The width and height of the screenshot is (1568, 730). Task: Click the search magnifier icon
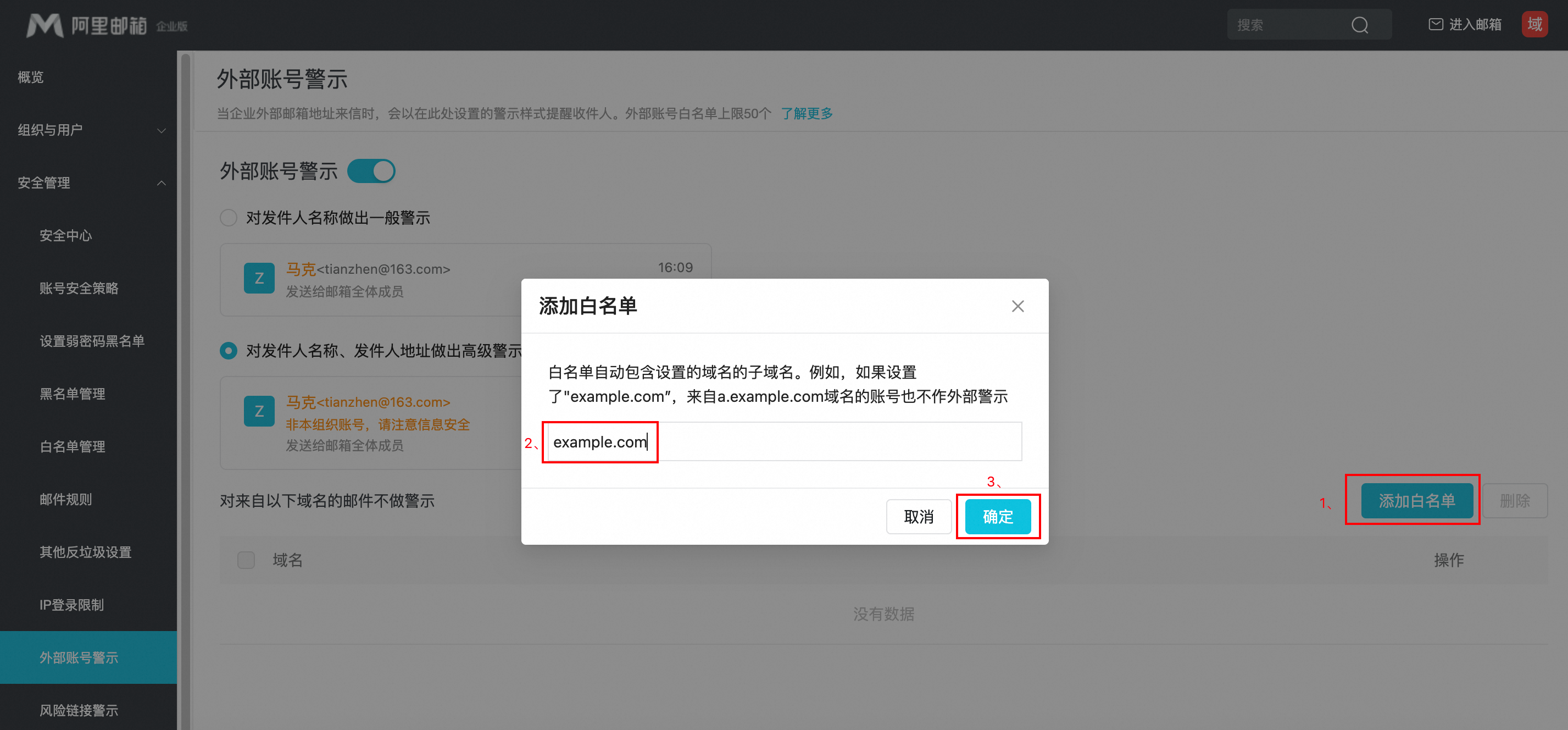coord(1359,25)
